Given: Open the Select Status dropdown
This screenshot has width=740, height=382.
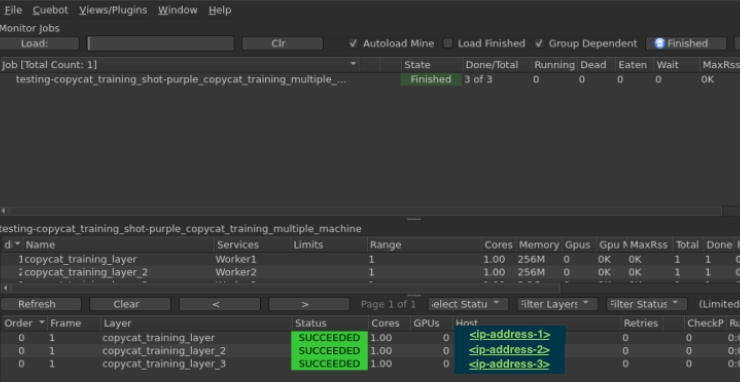Looking at the screenshot, I should tap(468, 304).
